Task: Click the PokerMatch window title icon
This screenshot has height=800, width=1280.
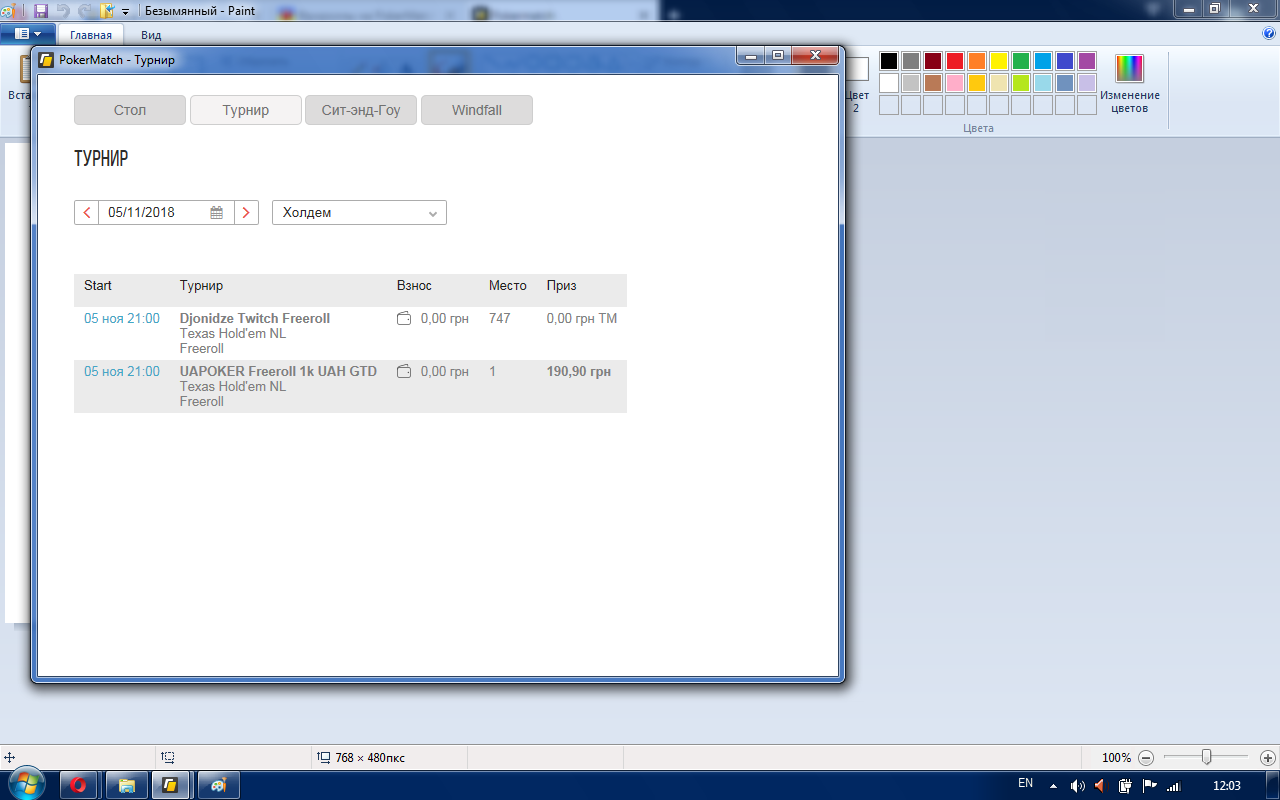Action: [x=46, y=60]
